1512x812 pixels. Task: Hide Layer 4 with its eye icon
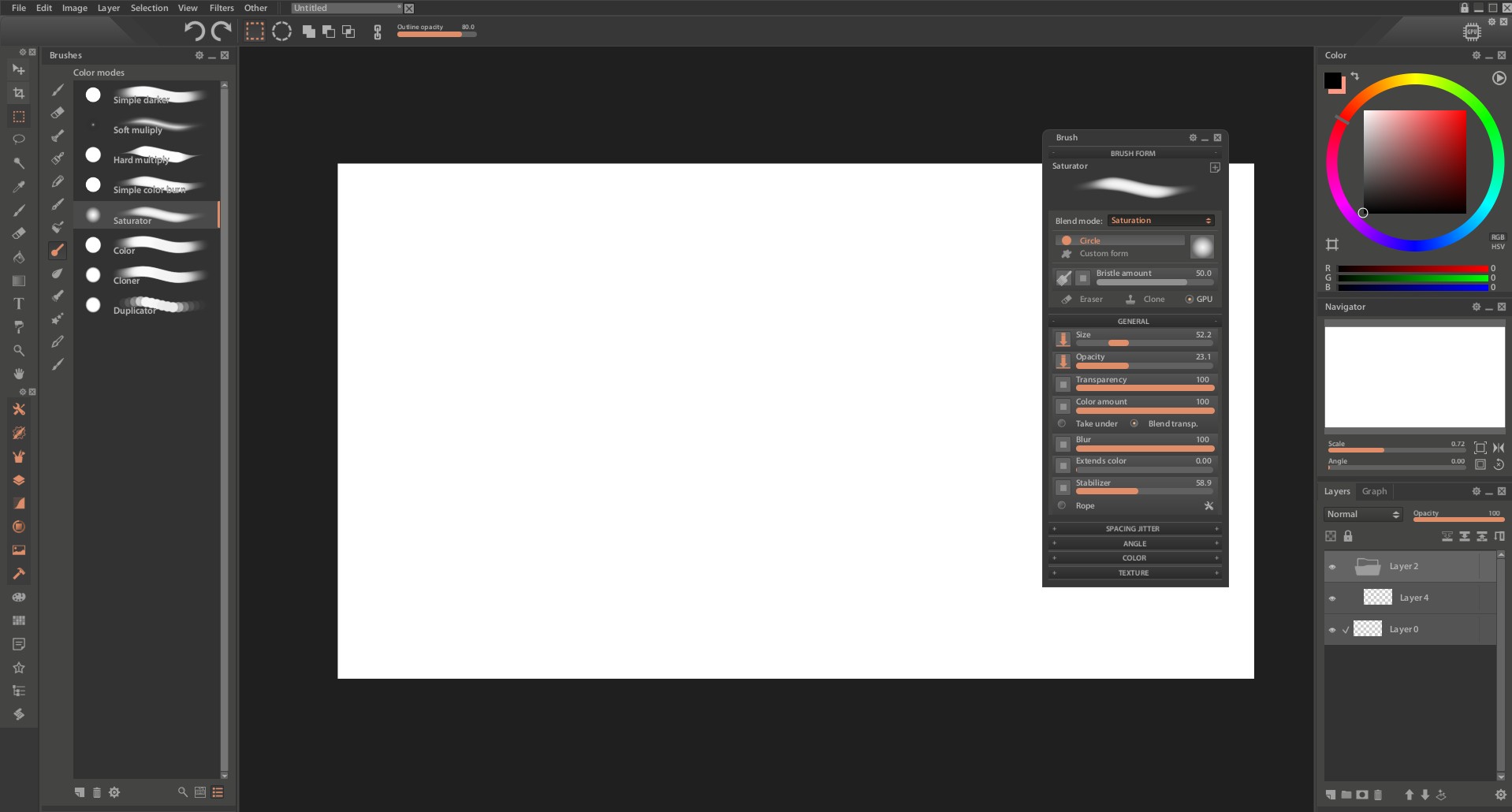point(1332,598)
